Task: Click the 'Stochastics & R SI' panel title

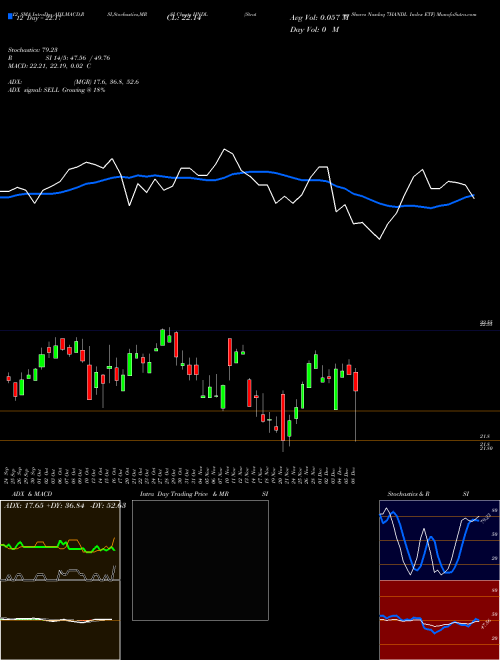Action: click(428, 494)
